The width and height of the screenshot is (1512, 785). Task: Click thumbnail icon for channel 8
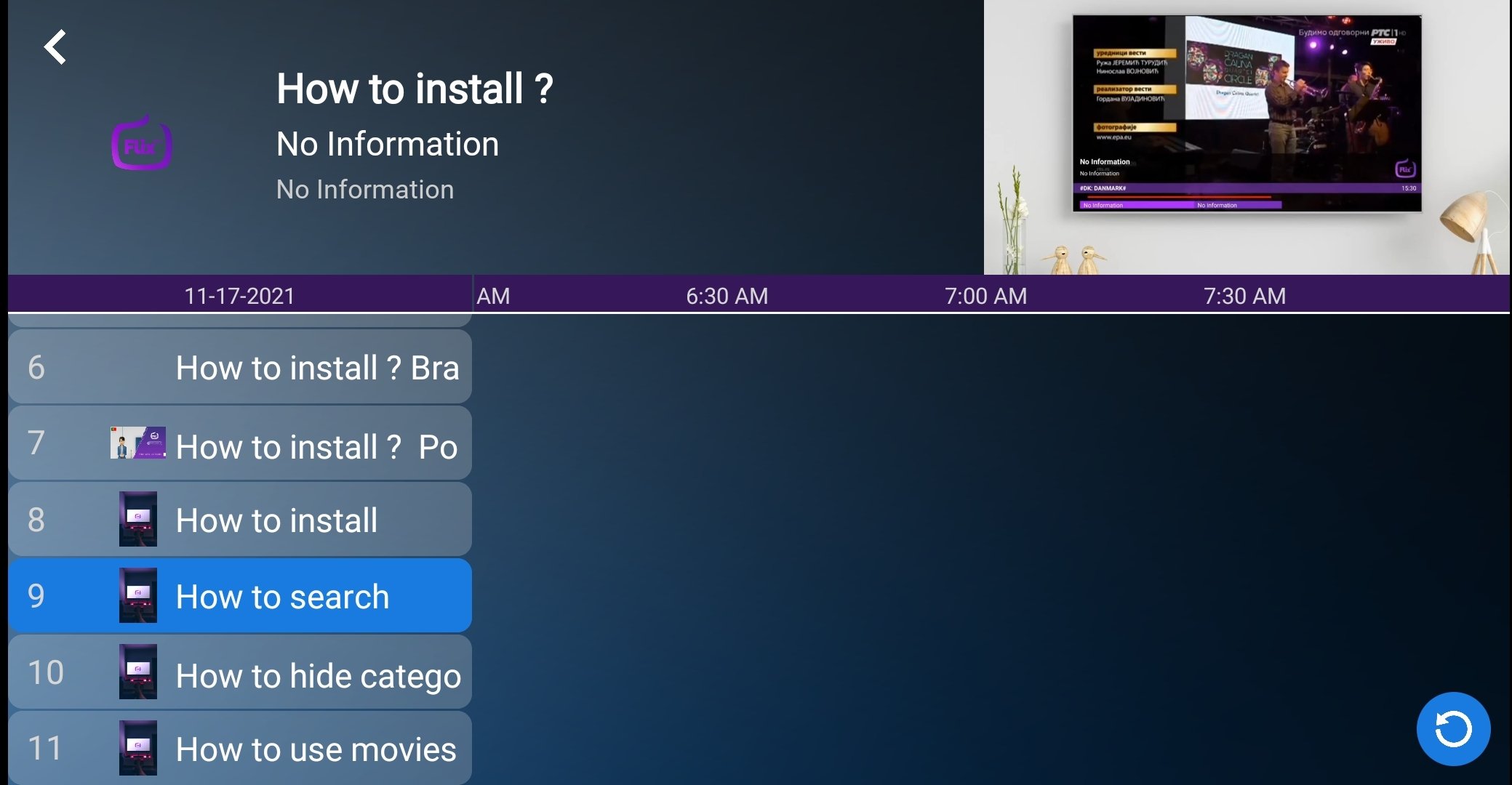[x=138, y=519]
